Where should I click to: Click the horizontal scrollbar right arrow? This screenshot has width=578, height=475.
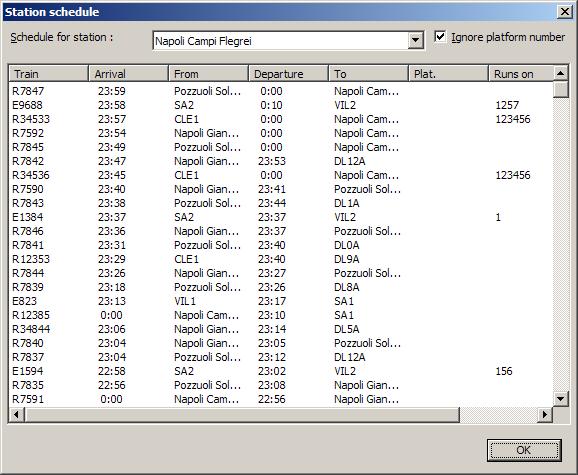coord(545,415)
